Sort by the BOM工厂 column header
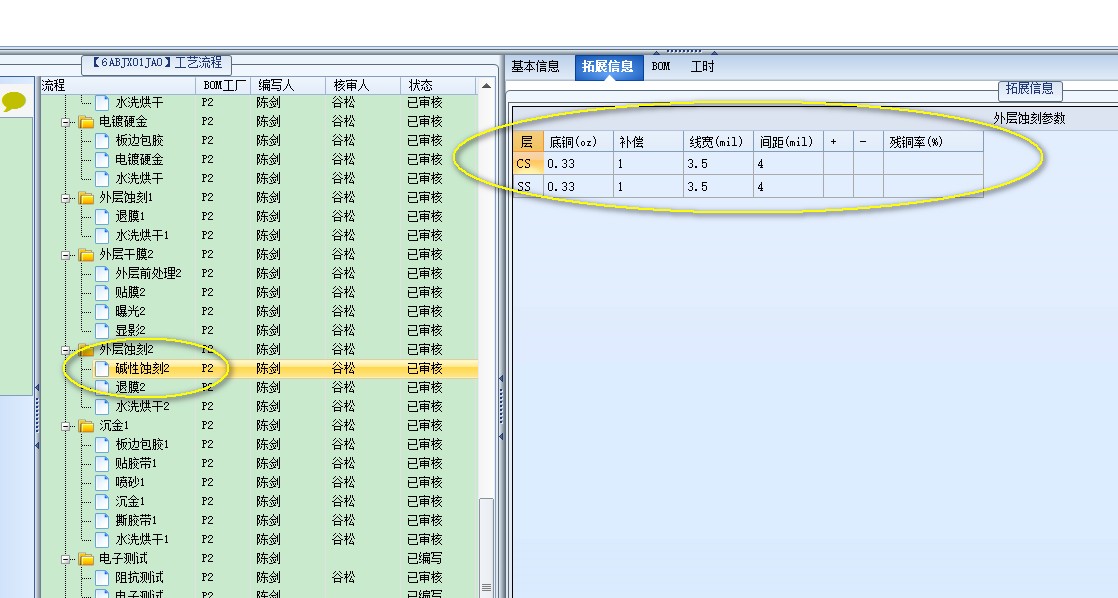The image size is (1118, 598). (x=224, y=86)
